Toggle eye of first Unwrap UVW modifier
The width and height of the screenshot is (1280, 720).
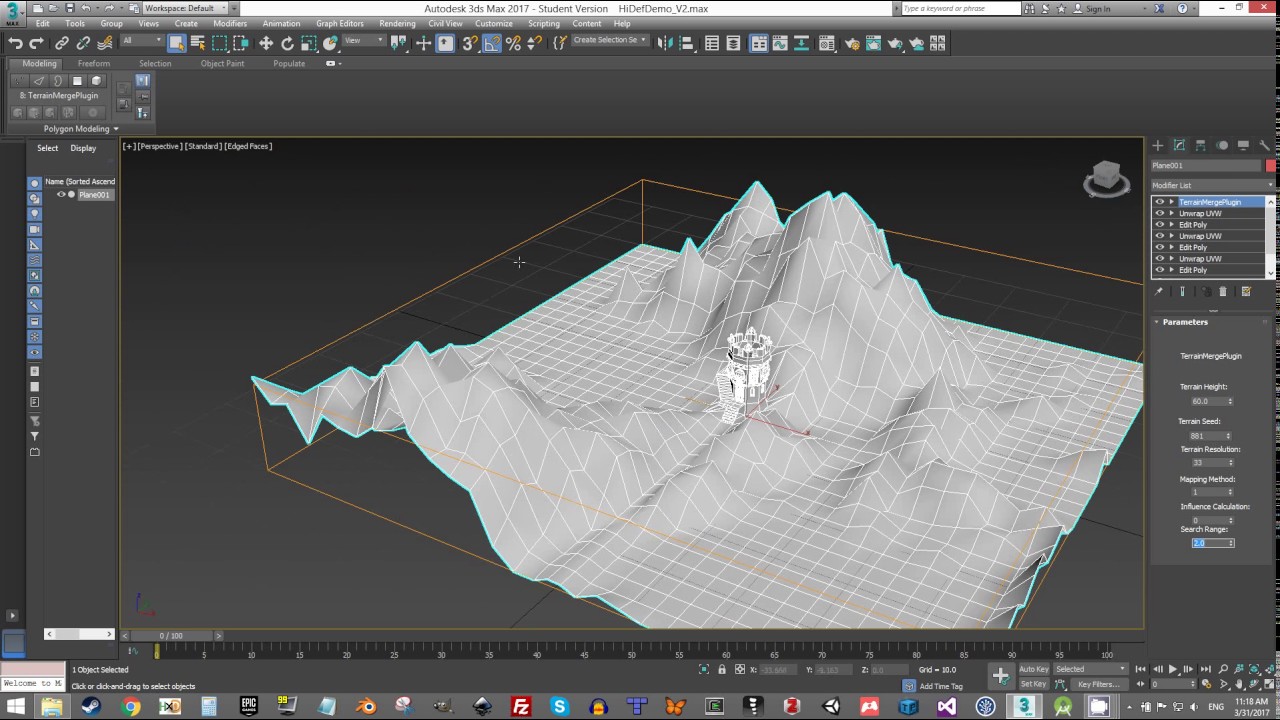point(1160,213)
